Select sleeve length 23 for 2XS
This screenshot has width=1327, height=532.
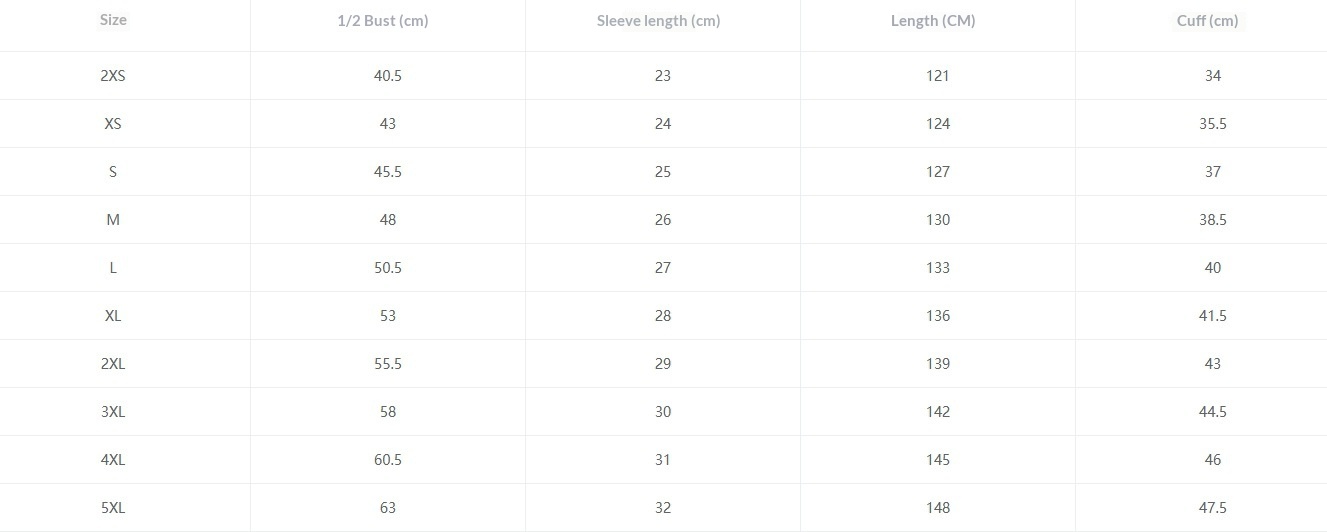click(x=663, y=76)
